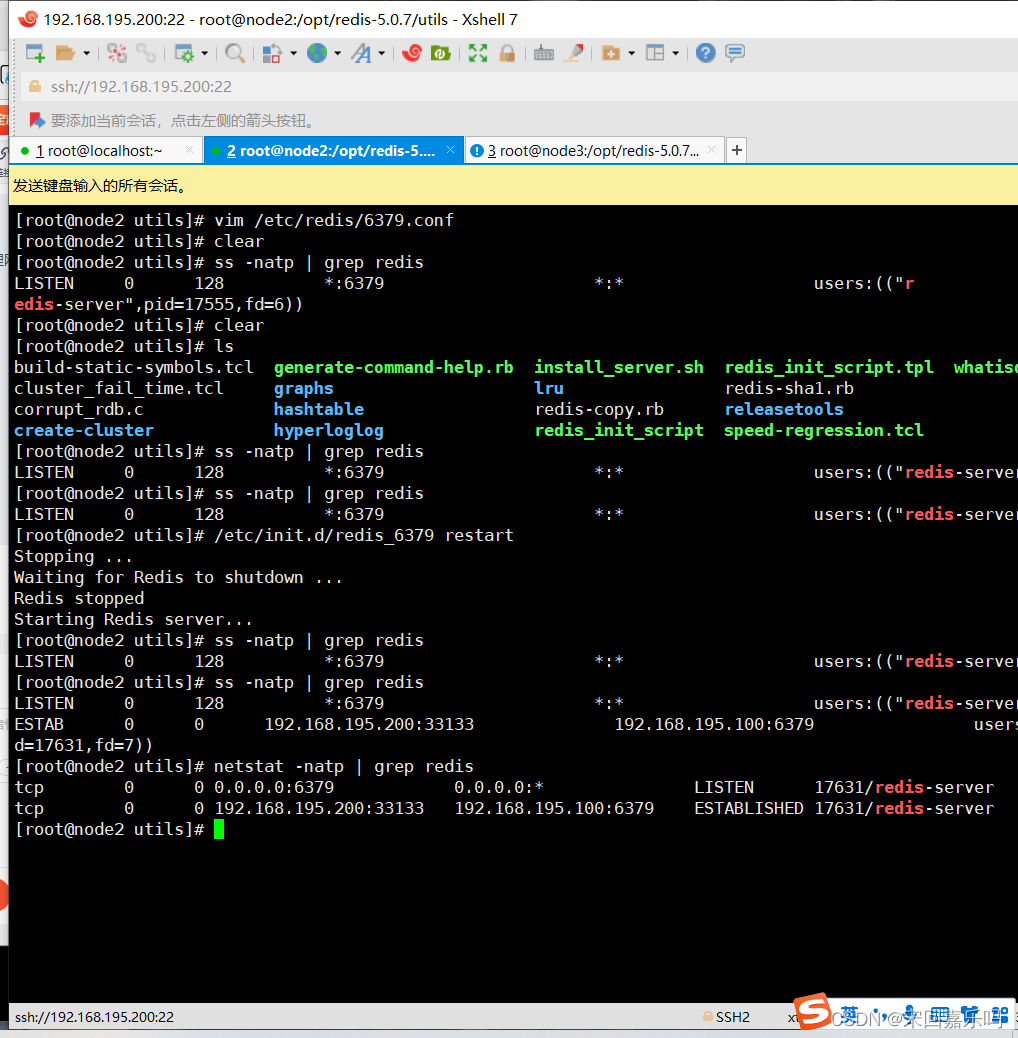
Task: Launch the red Xmanager swirl icon
Action: tap(412, 53)
